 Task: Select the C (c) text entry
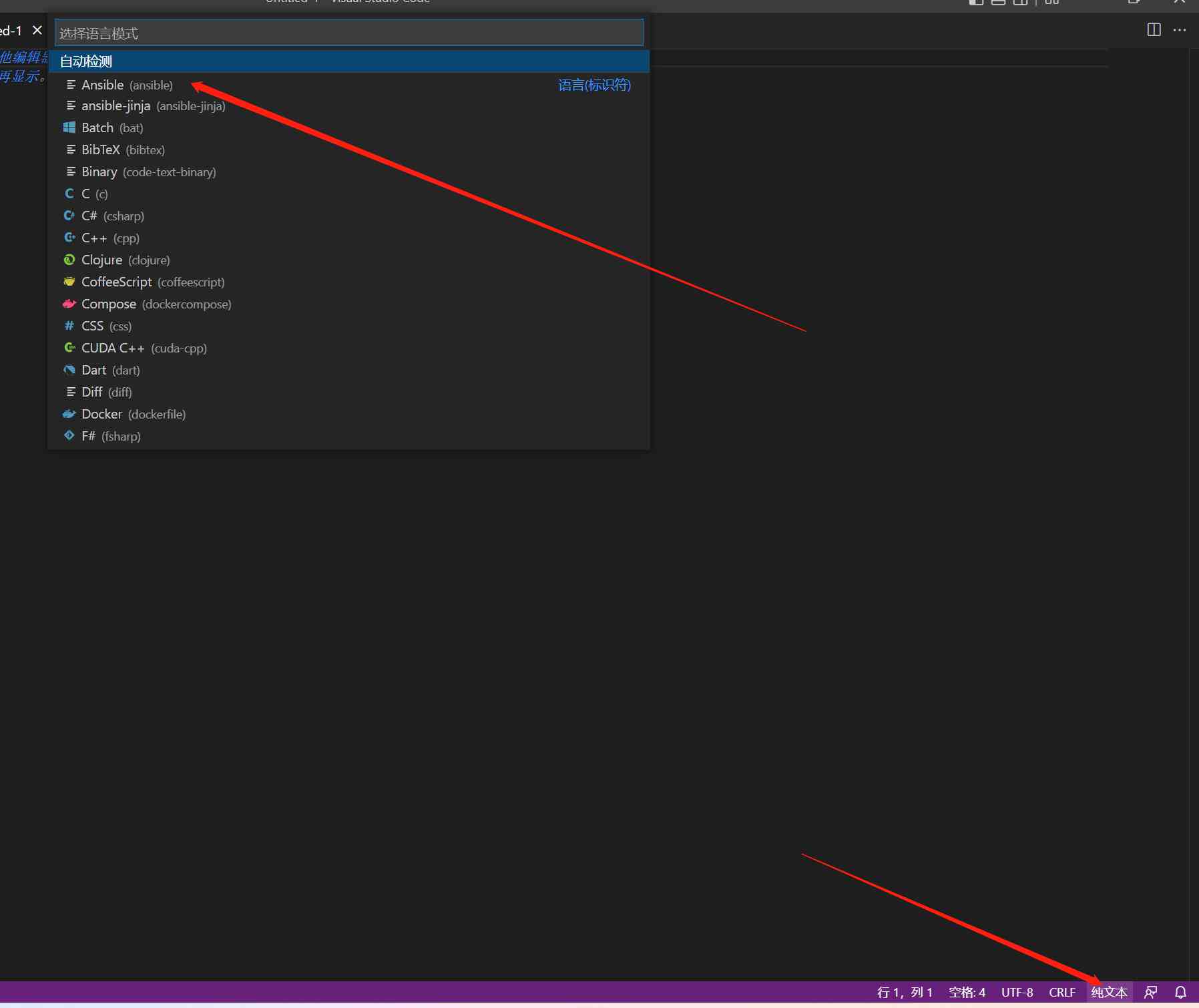coord(95,194)
